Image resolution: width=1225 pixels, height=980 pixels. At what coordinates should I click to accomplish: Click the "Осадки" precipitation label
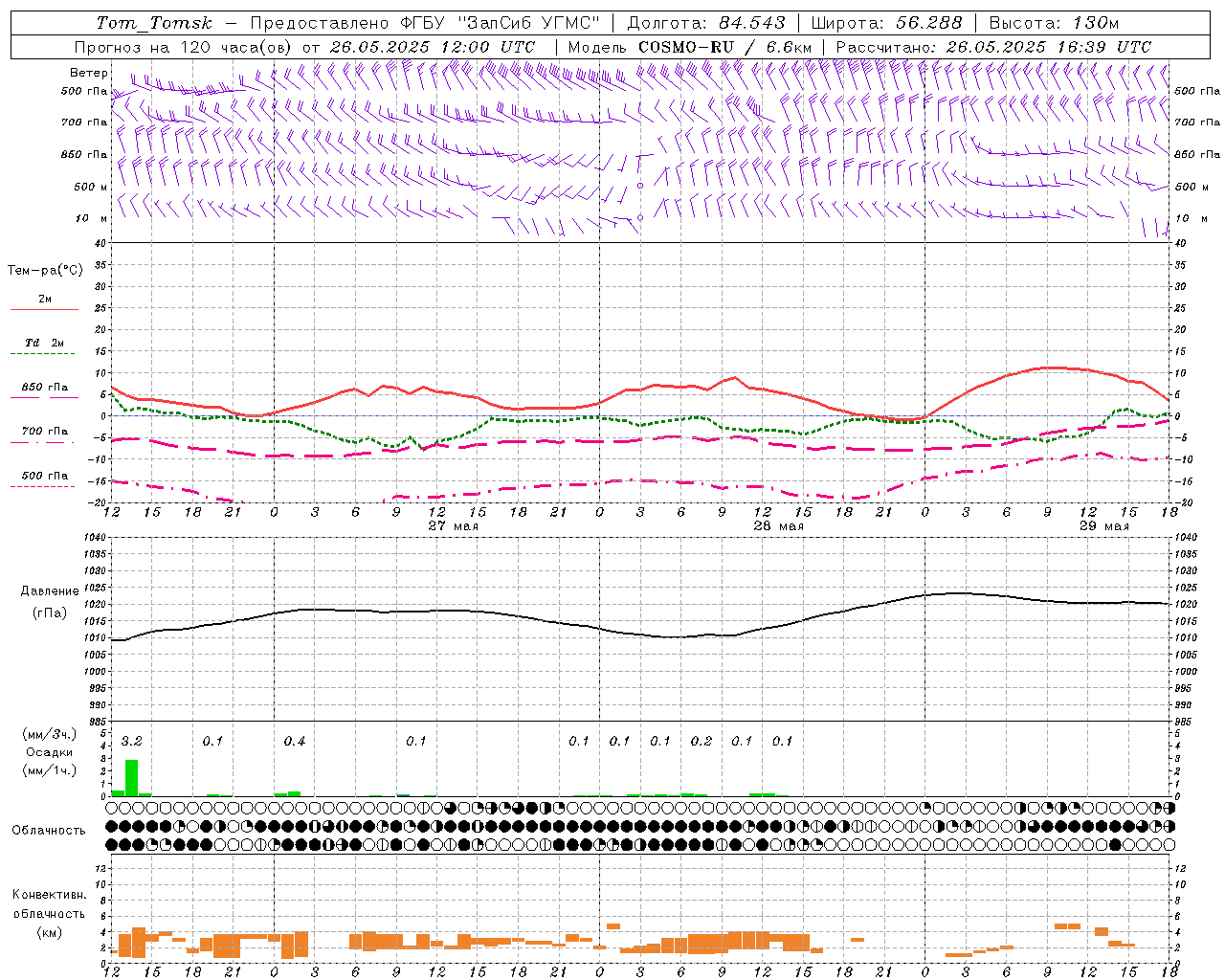coord(49,752)
